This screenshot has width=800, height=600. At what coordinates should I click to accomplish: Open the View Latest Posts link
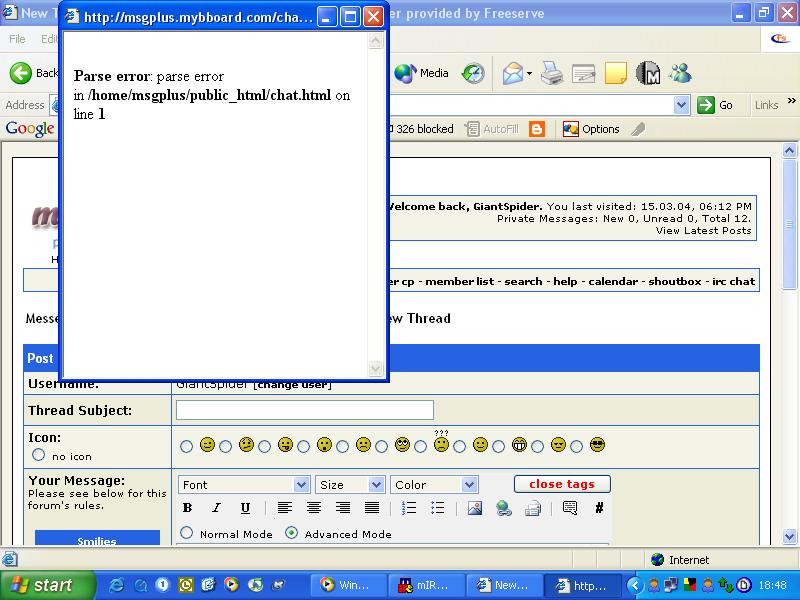pyautogui.click(x=703, y=231)
